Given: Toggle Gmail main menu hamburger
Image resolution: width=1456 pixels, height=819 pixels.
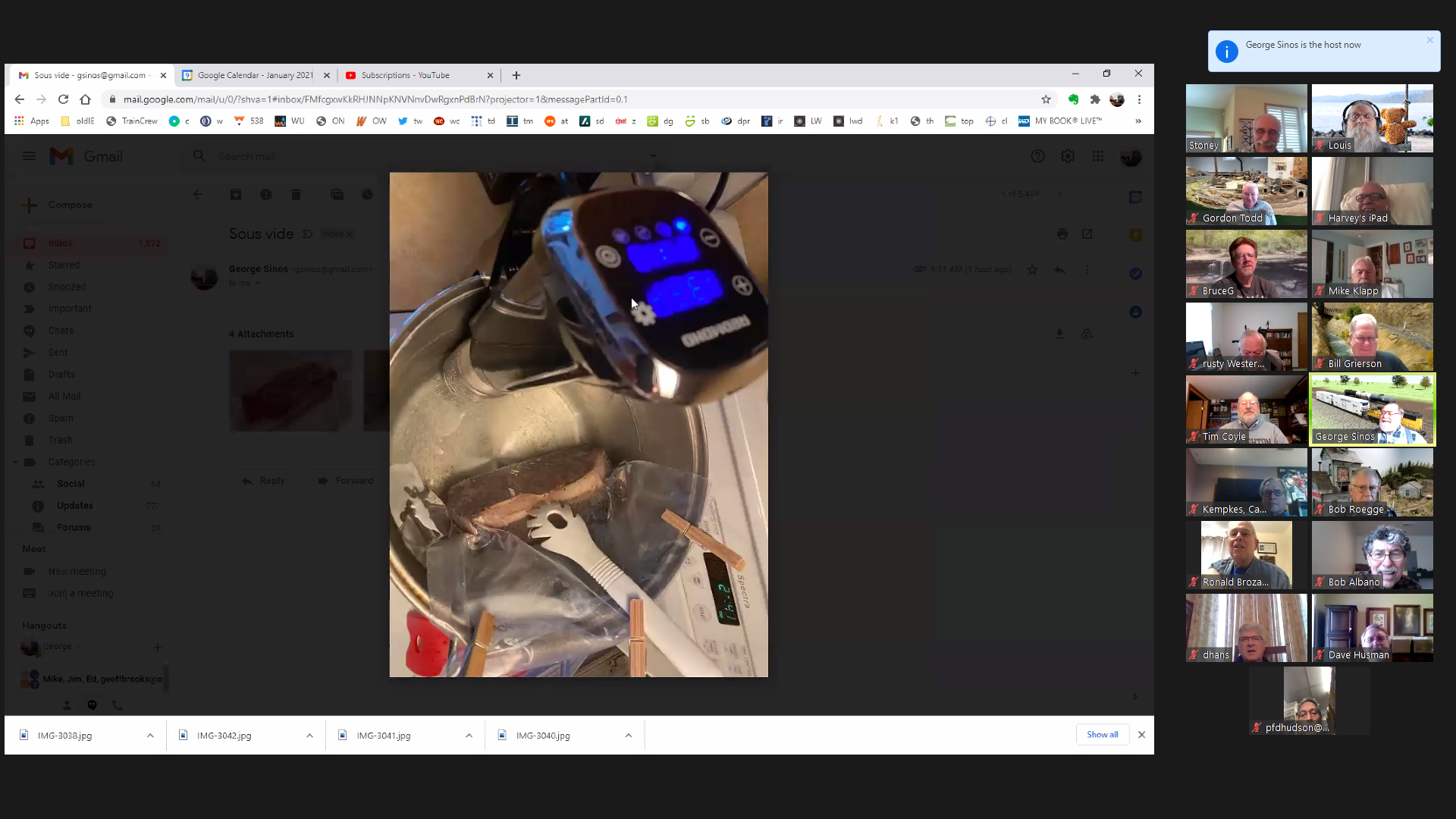Looking at the screenshot, I should click(x=29, y=156).
